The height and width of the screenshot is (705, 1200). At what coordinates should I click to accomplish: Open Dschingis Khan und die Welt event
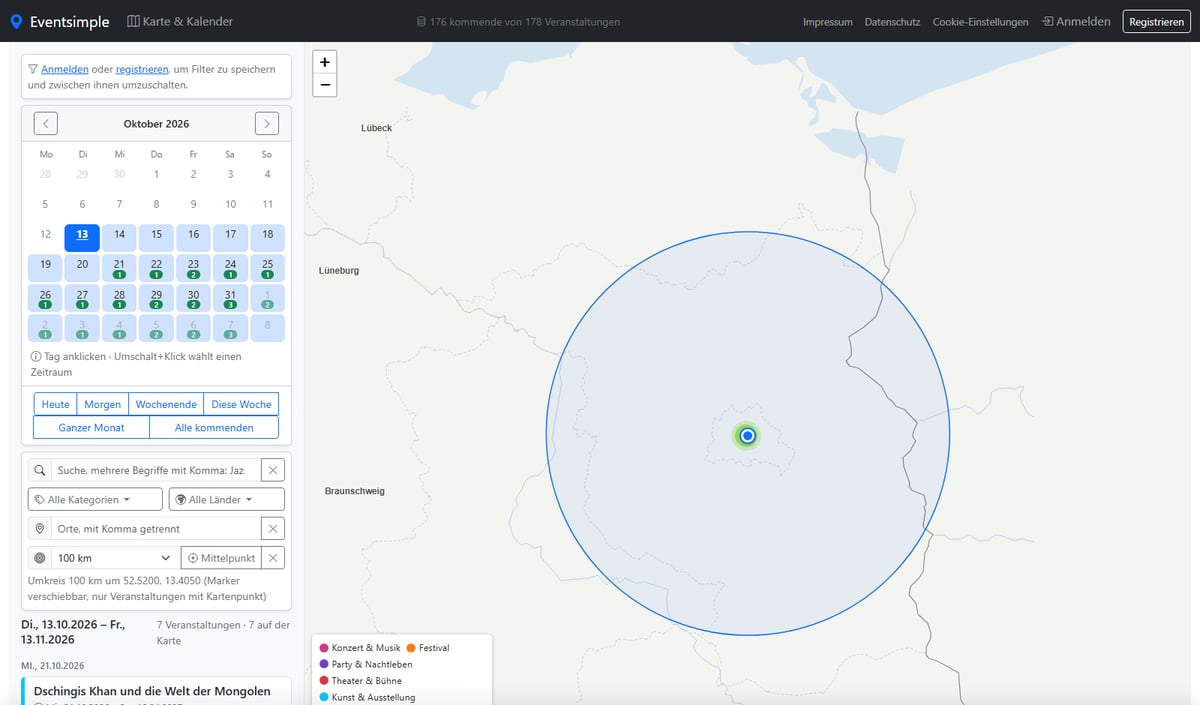(x=152, y=691)
